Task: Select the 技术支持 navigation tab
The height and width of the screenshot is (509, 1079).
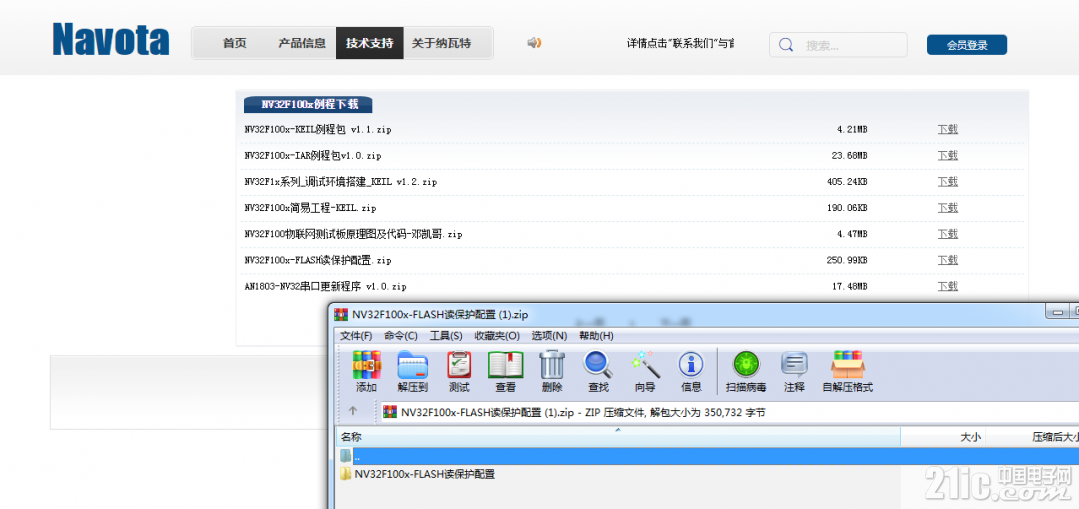Action: [x=370, y=43]
